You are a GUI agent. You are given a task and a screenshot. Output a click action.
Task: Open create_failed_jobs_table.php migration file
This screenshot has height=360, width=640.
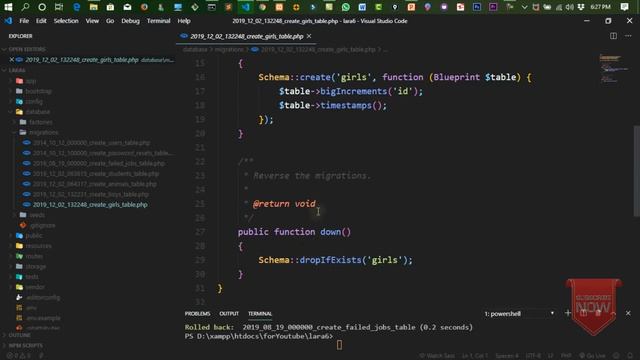coord(99,163)
